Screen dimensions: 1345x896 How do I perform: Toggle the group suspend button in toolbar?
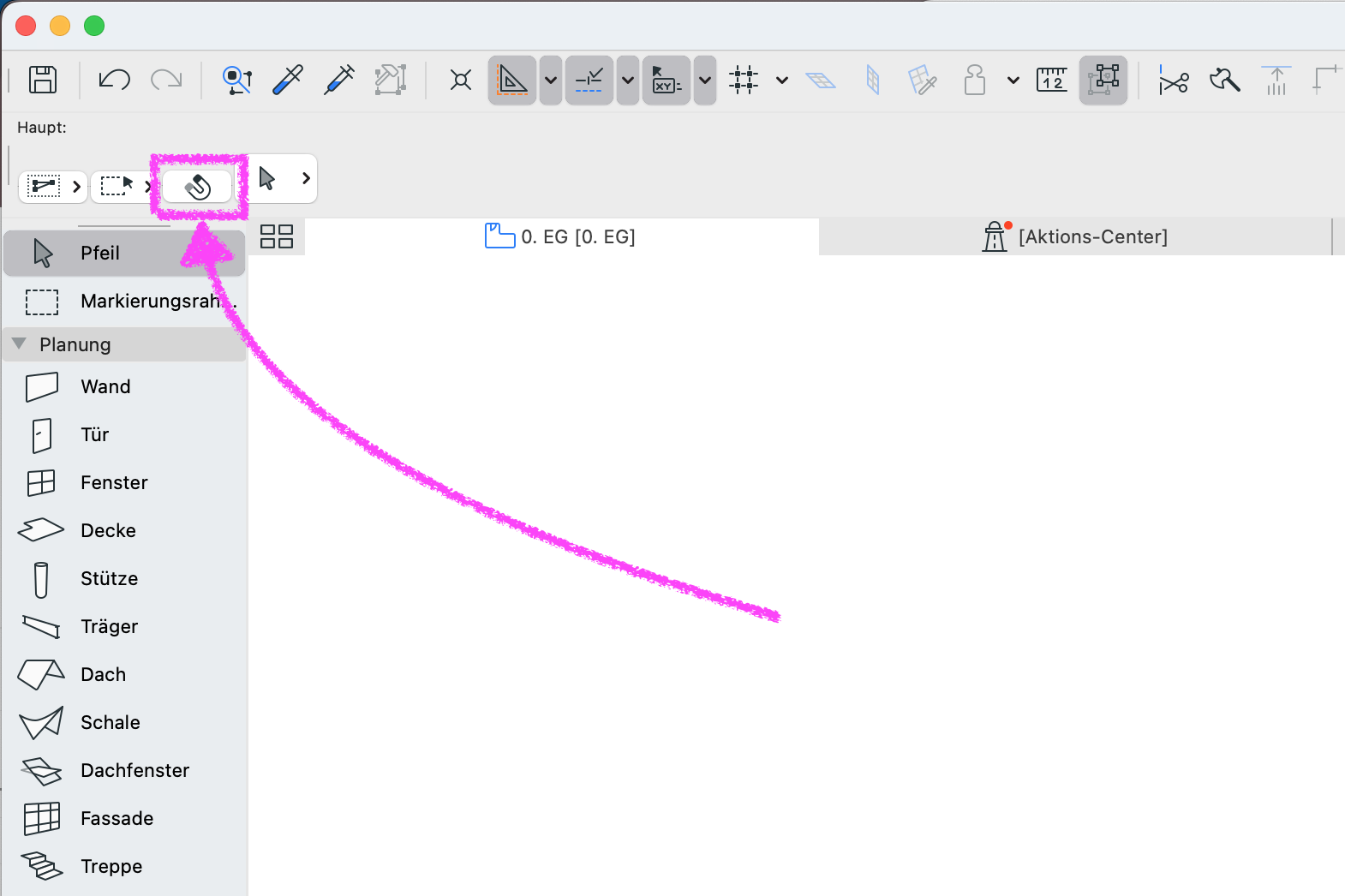pyautogui.click(x=1103, y=81)
